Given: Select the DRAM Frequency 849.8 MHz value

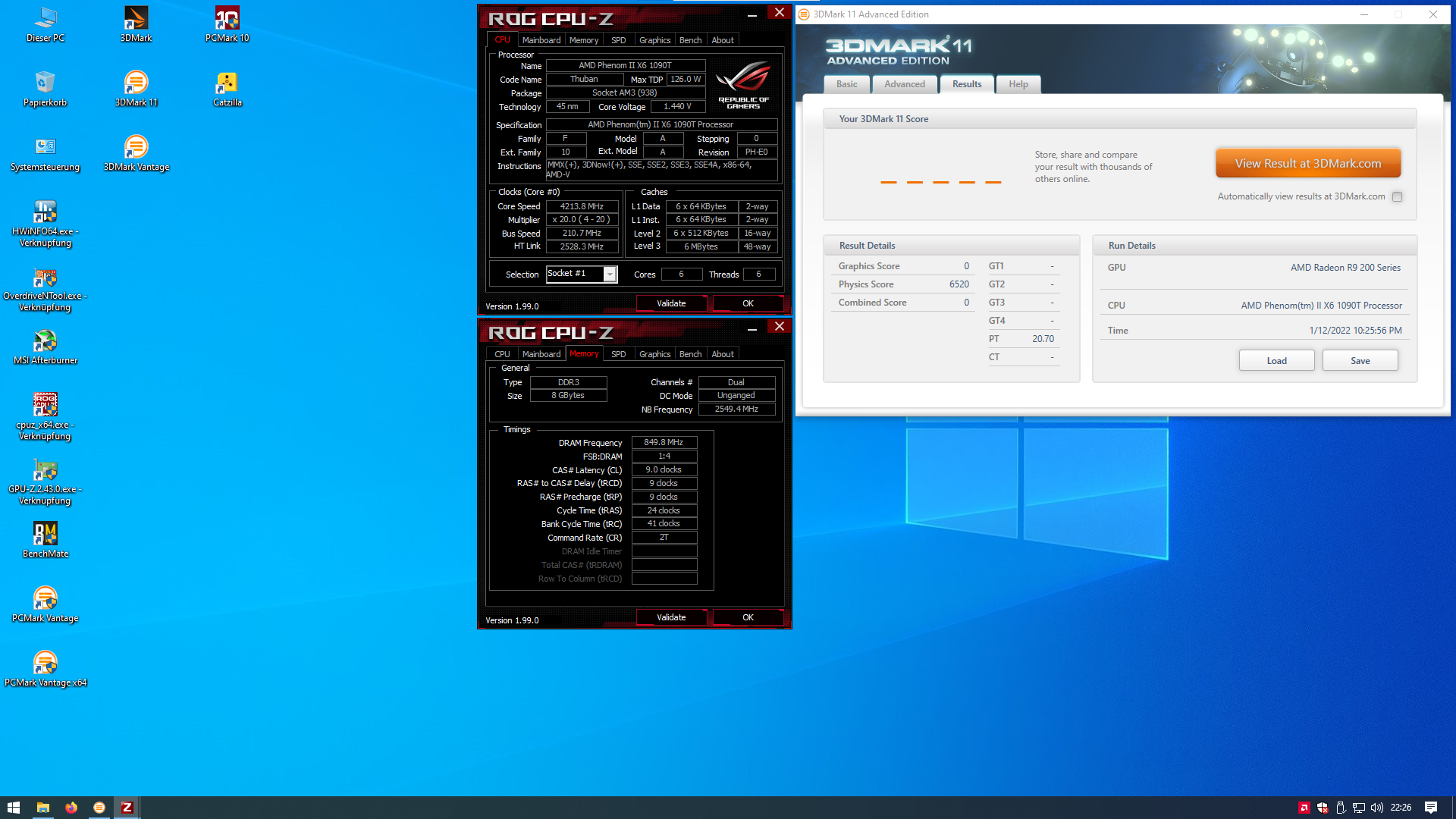Looking at the screenshot, I should pyautogui.click(x=664, y=442).
